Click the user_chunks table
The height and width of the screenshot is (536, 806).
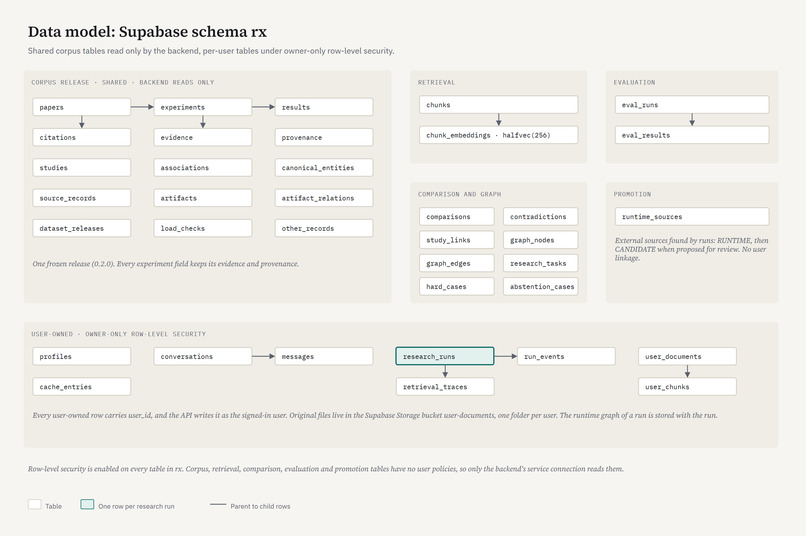(x=687, y=386)
